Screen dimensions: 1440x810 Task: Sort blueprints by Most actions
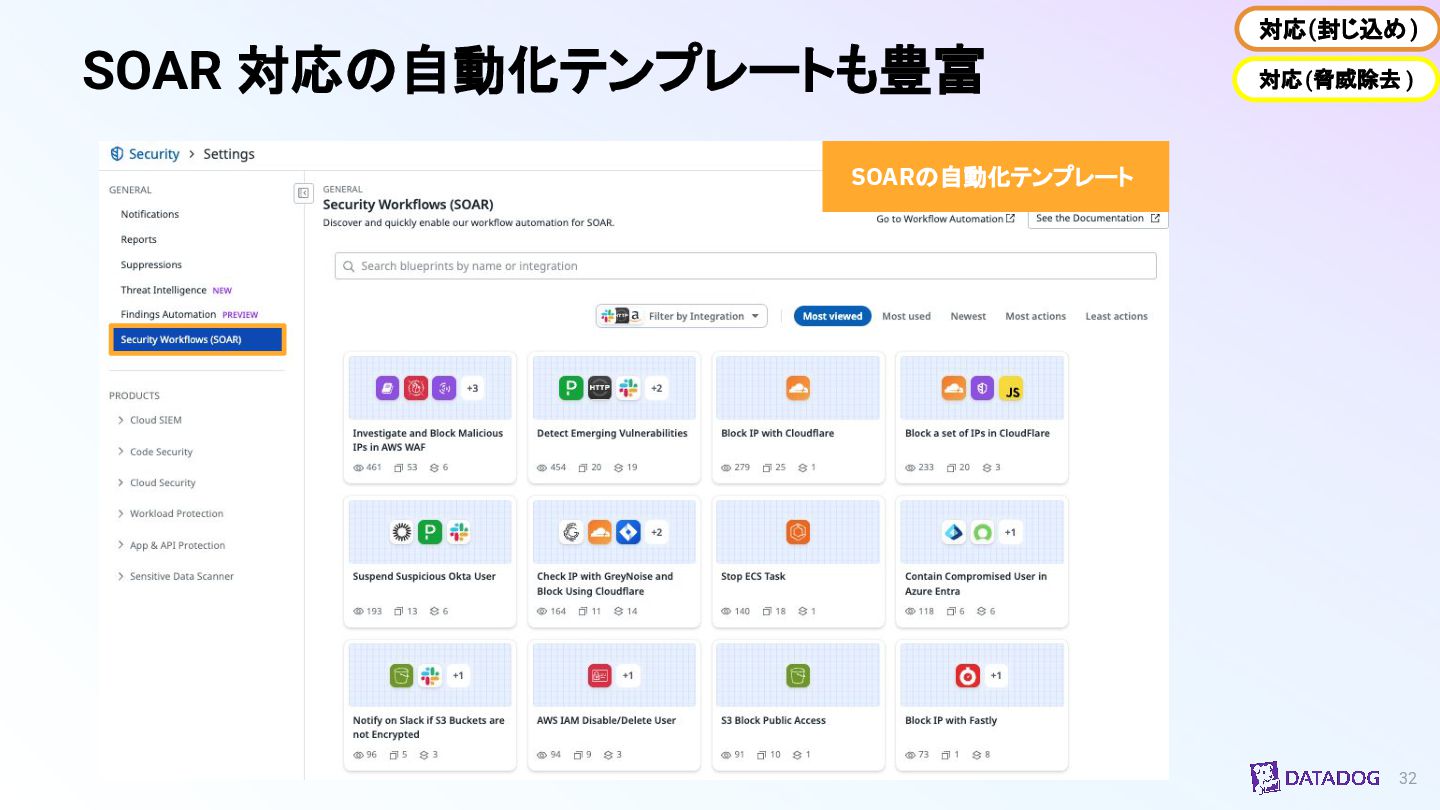1035,316
